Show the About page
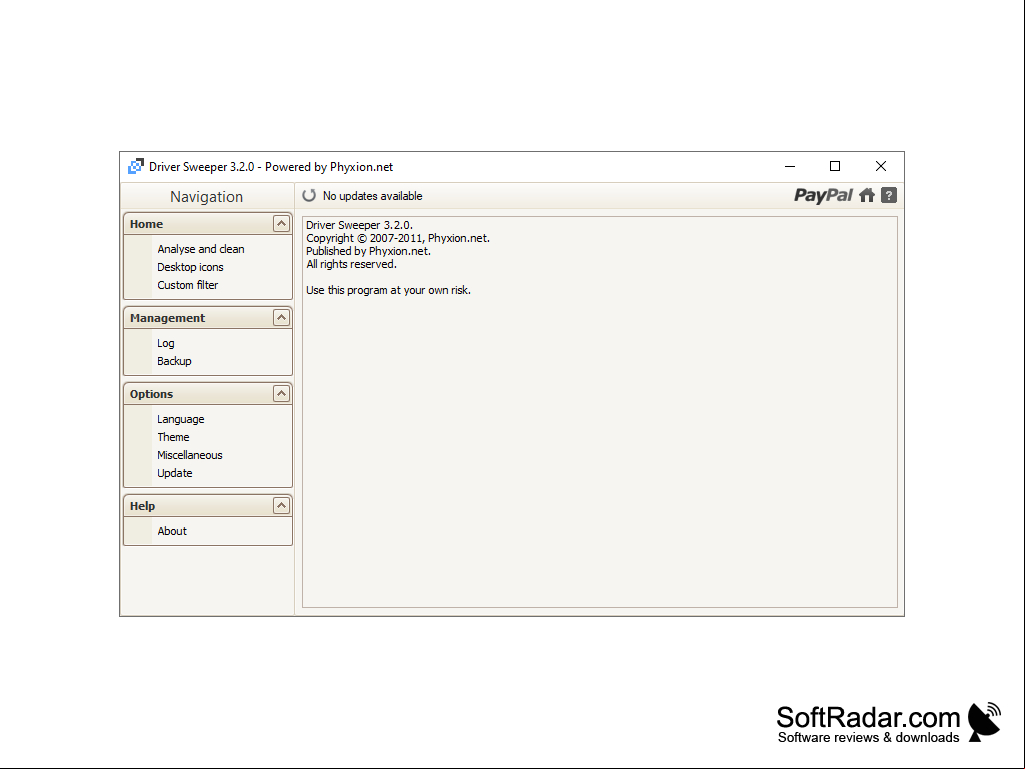The image size is (1025, 769). pos(172,531)
